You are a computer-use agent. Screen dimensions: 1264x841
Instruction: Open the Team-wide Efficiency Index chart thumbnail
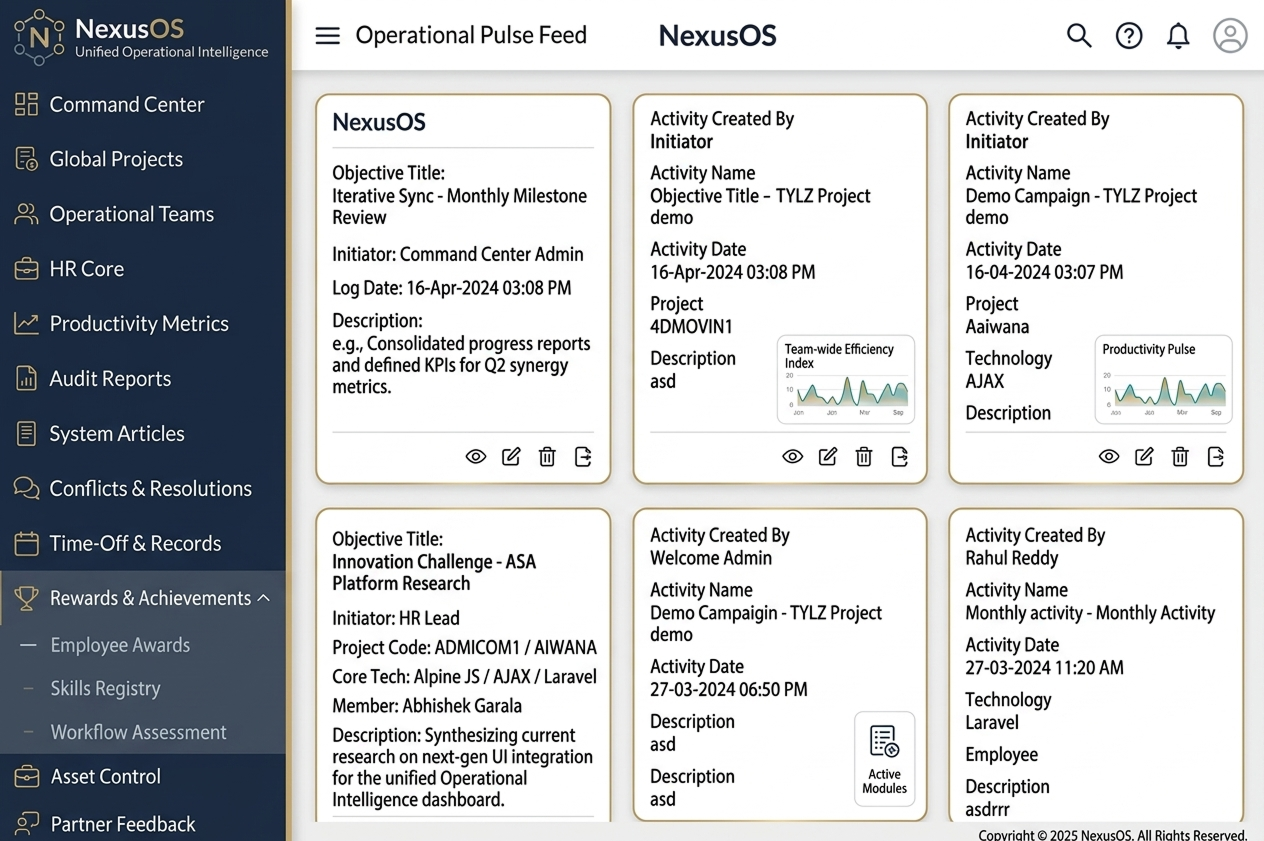(846, 380)
